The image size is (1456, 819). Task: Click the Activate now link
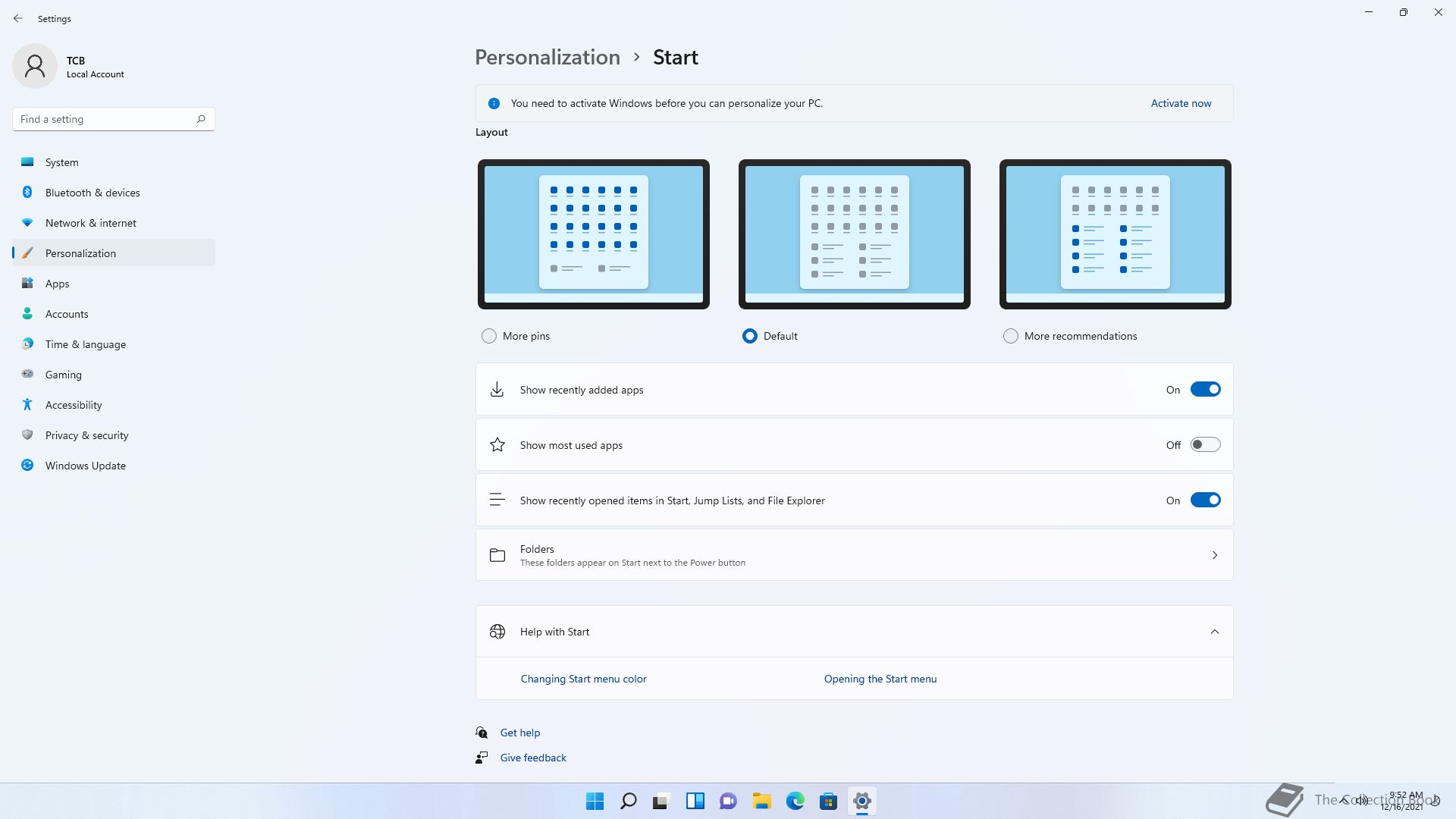point(1181,103)
